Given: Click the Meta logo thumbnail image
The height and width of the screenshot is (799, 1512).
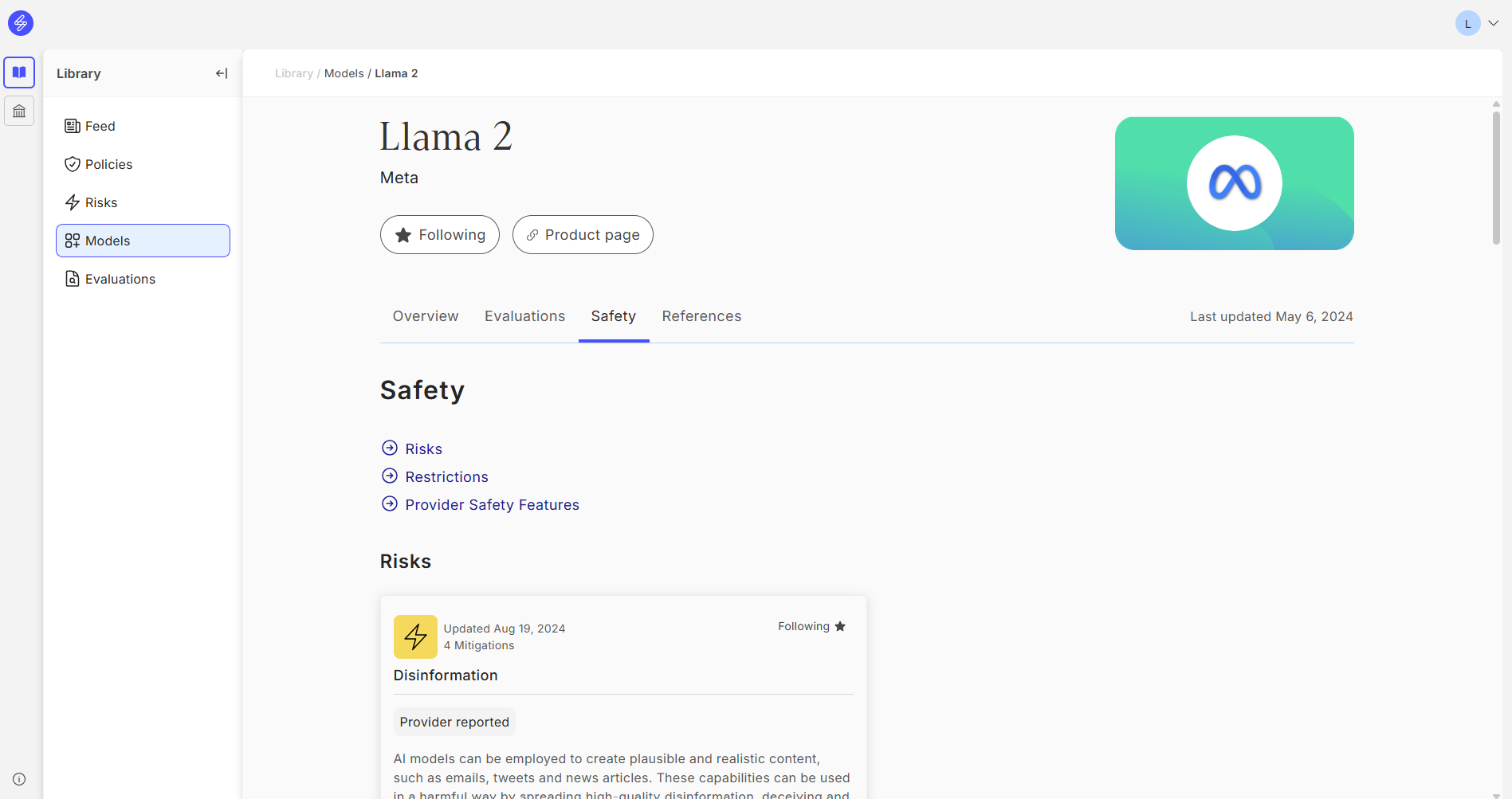Looking at the screenshot, I should [1234, 183].
